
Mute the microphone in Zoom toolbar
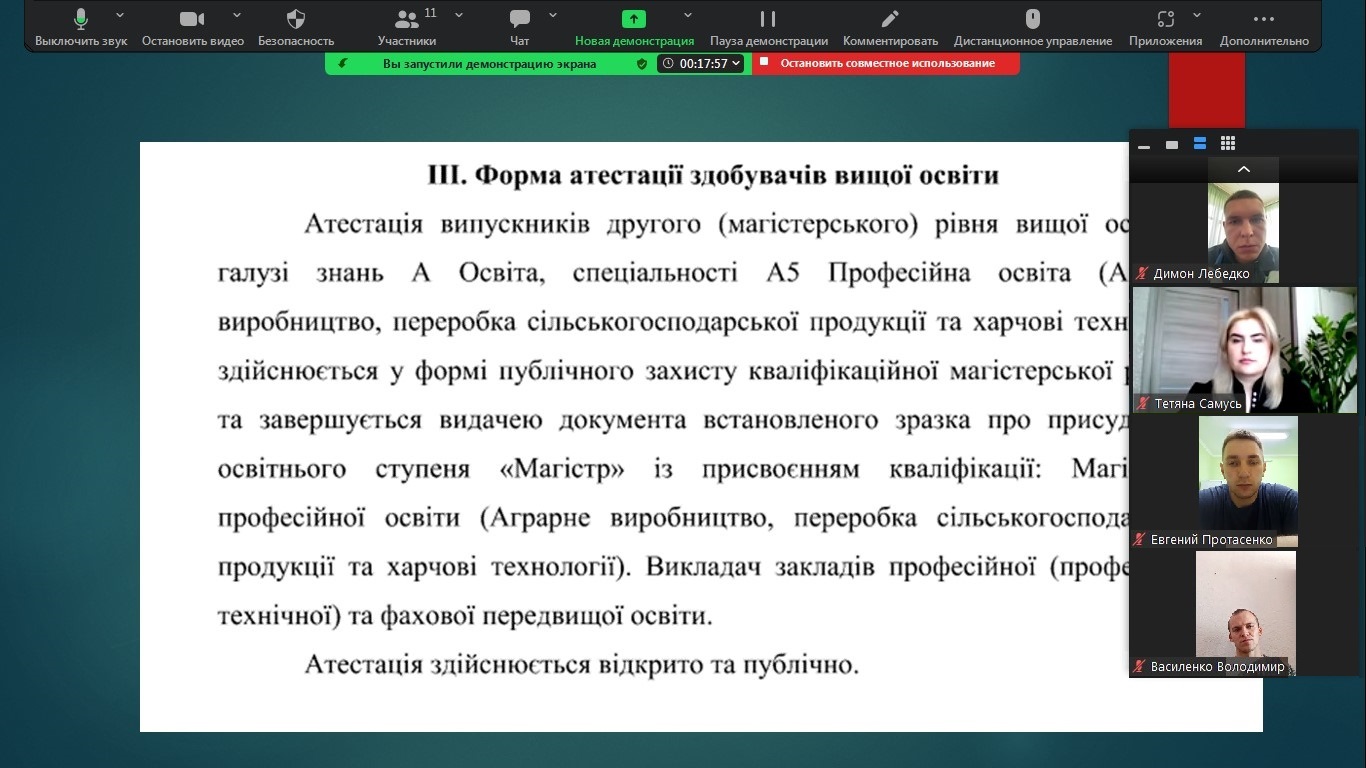81,20
